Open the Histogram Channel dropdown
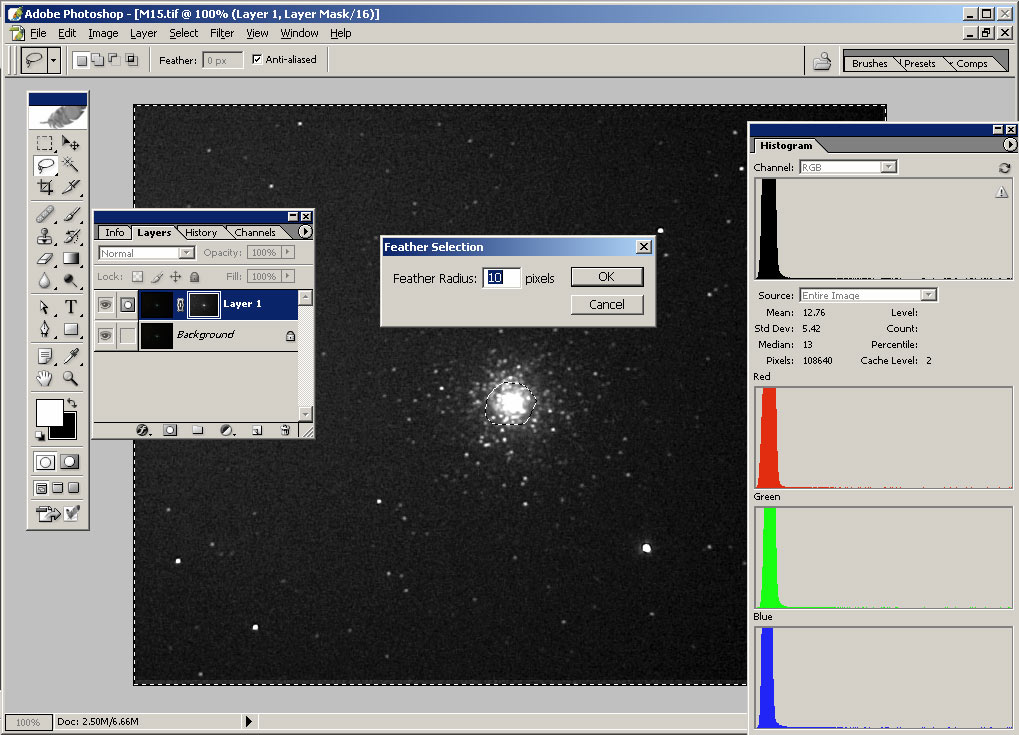1019x735 pixels. (x=888, y=168)
